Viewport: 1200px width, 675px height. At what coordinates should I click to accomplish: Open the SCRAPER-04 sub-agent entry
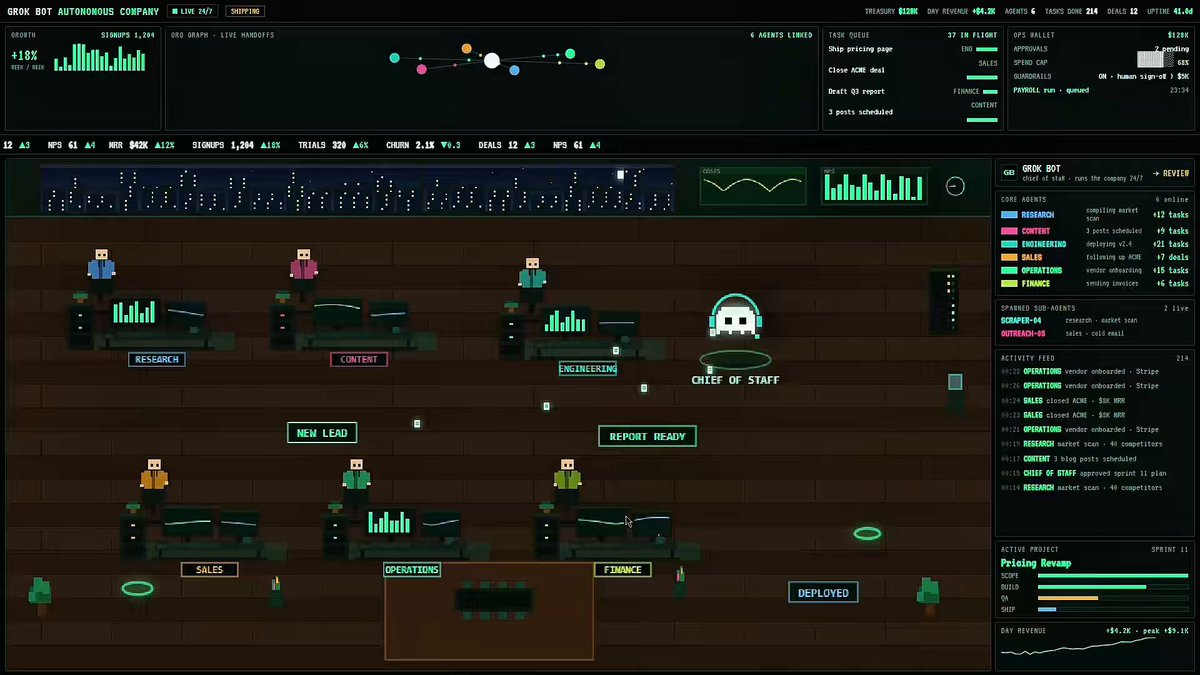coord(1094,321)
